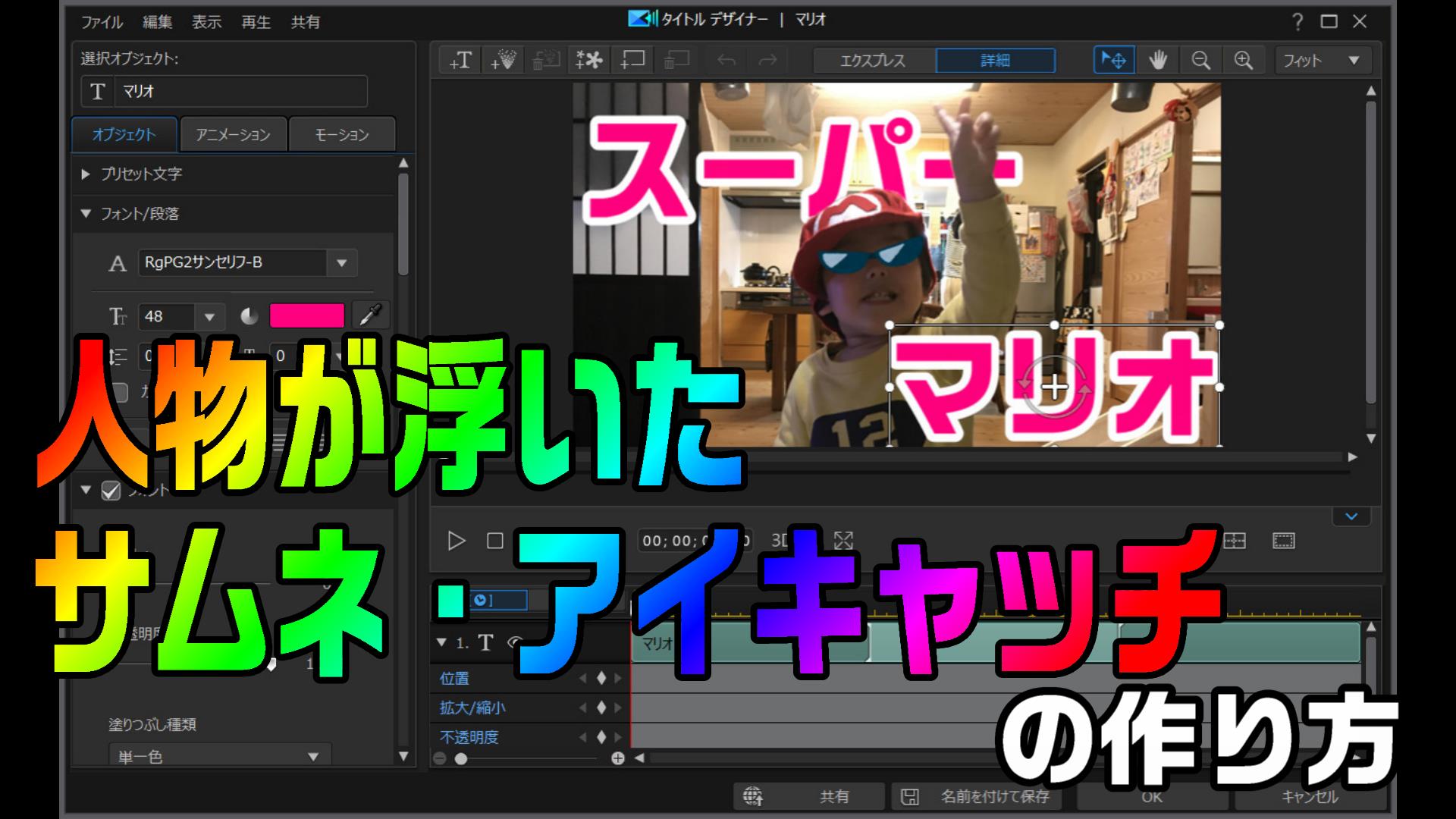1456x819 pixels.
Task: Click the undo arrow icon
Action: (726, 60)
